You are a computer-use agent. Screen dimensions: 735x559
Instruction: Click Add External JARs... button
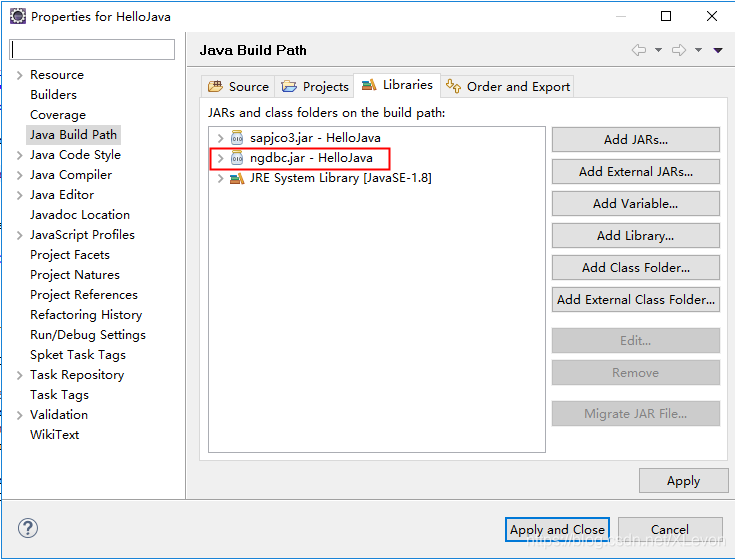point(636,171)
